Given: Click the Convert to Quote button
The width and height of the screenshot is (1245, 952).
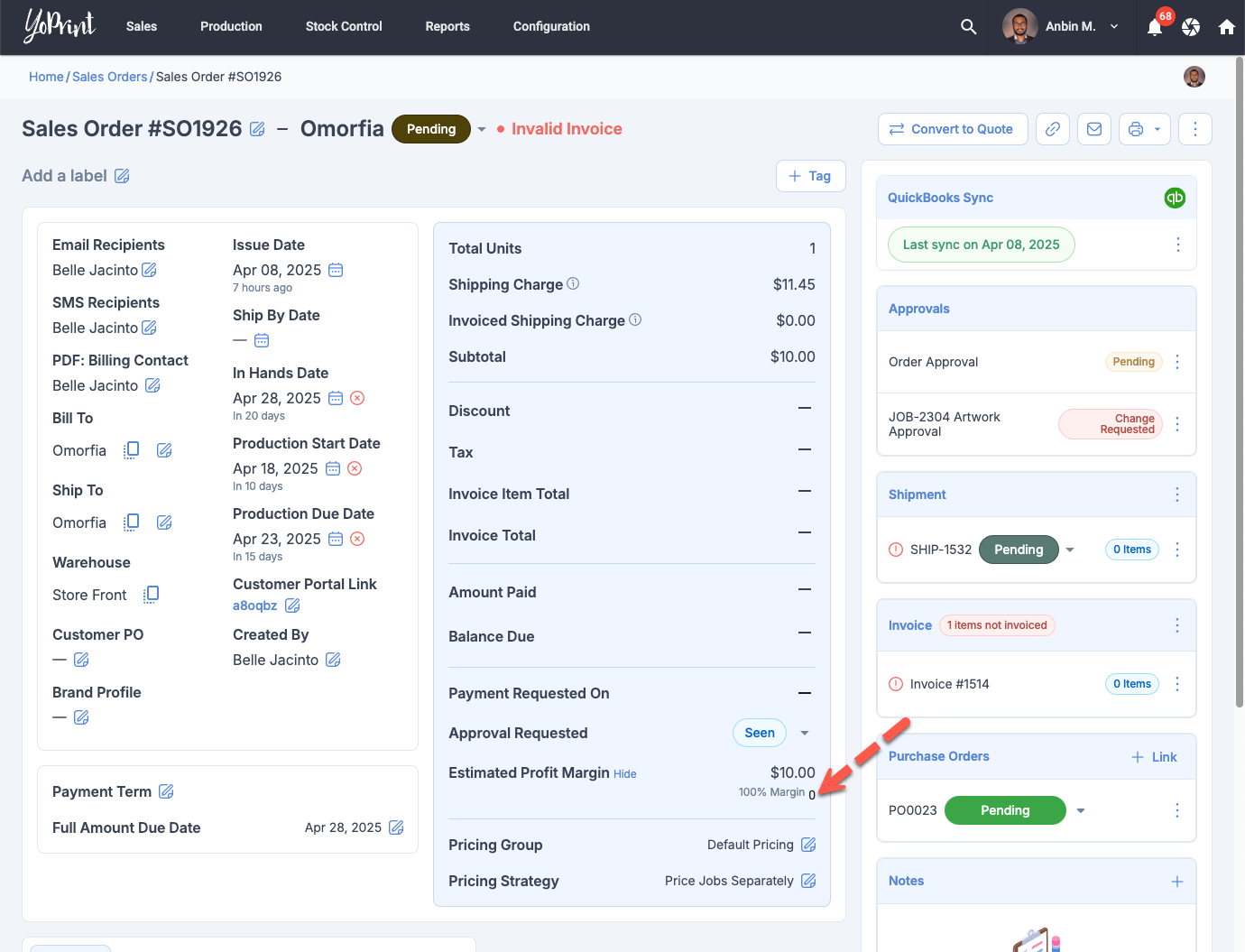Looking at the screenshot, I should 952,129.
